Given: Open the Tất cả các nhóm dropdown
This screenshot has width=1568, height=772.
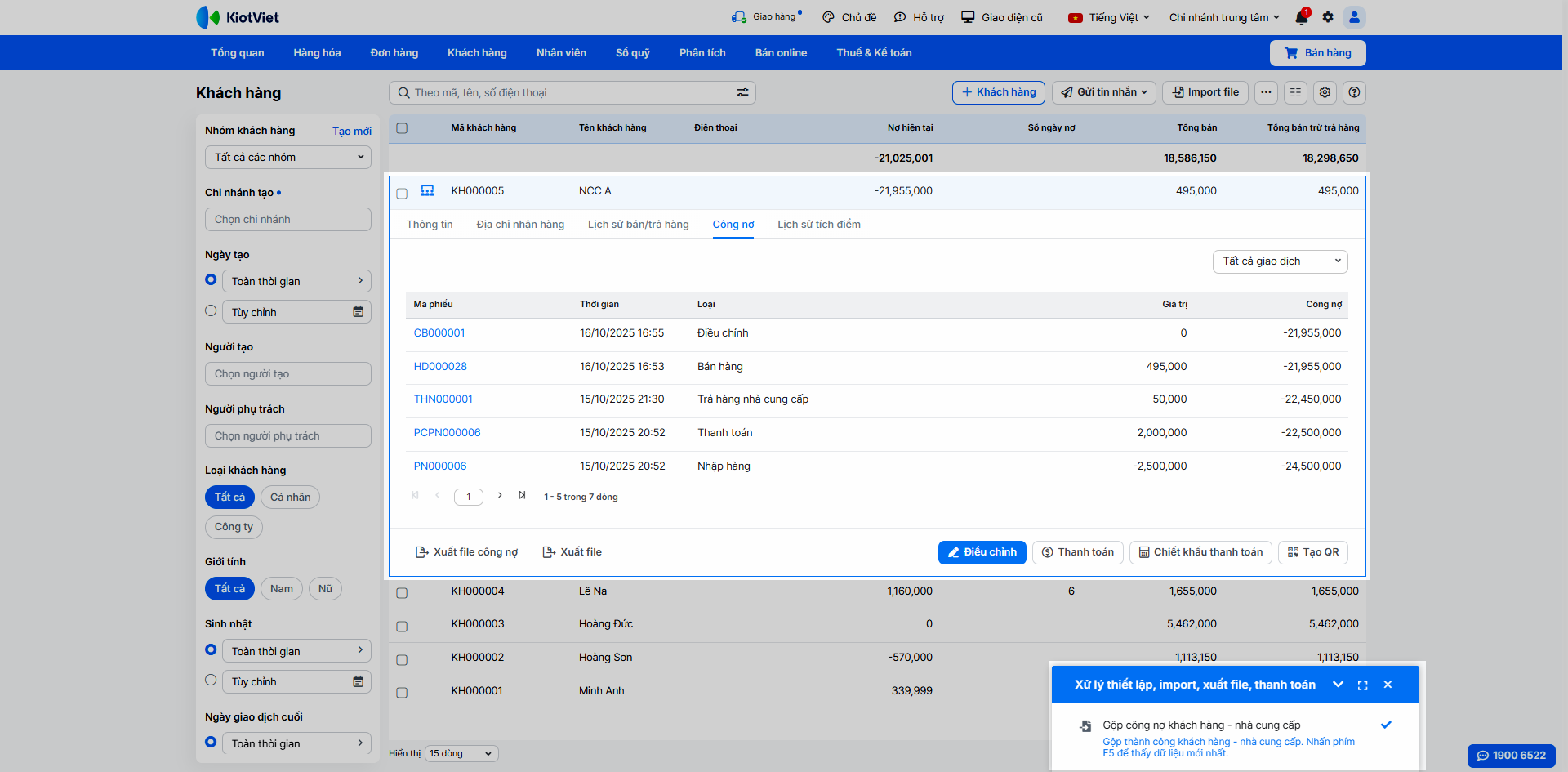Looking at the screenshot, I should point(287,157).
